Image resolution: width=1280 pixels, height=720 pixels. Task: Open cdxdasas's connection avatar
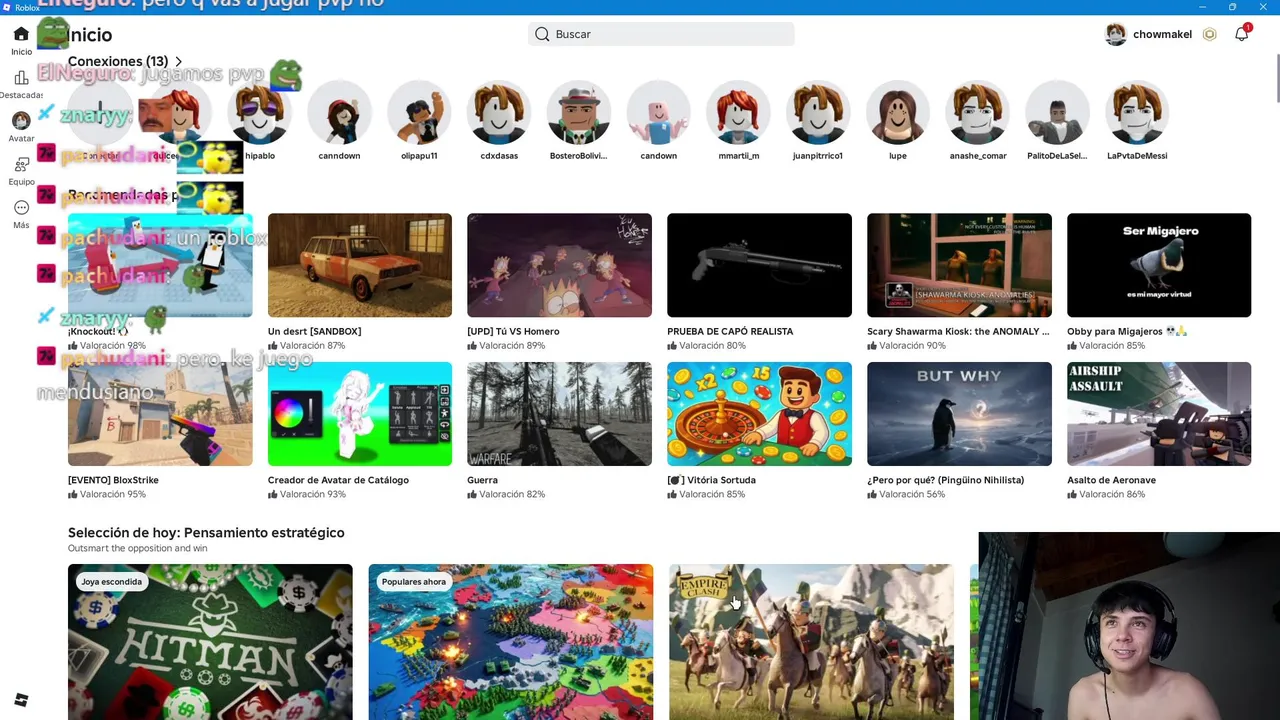point(499,113)
